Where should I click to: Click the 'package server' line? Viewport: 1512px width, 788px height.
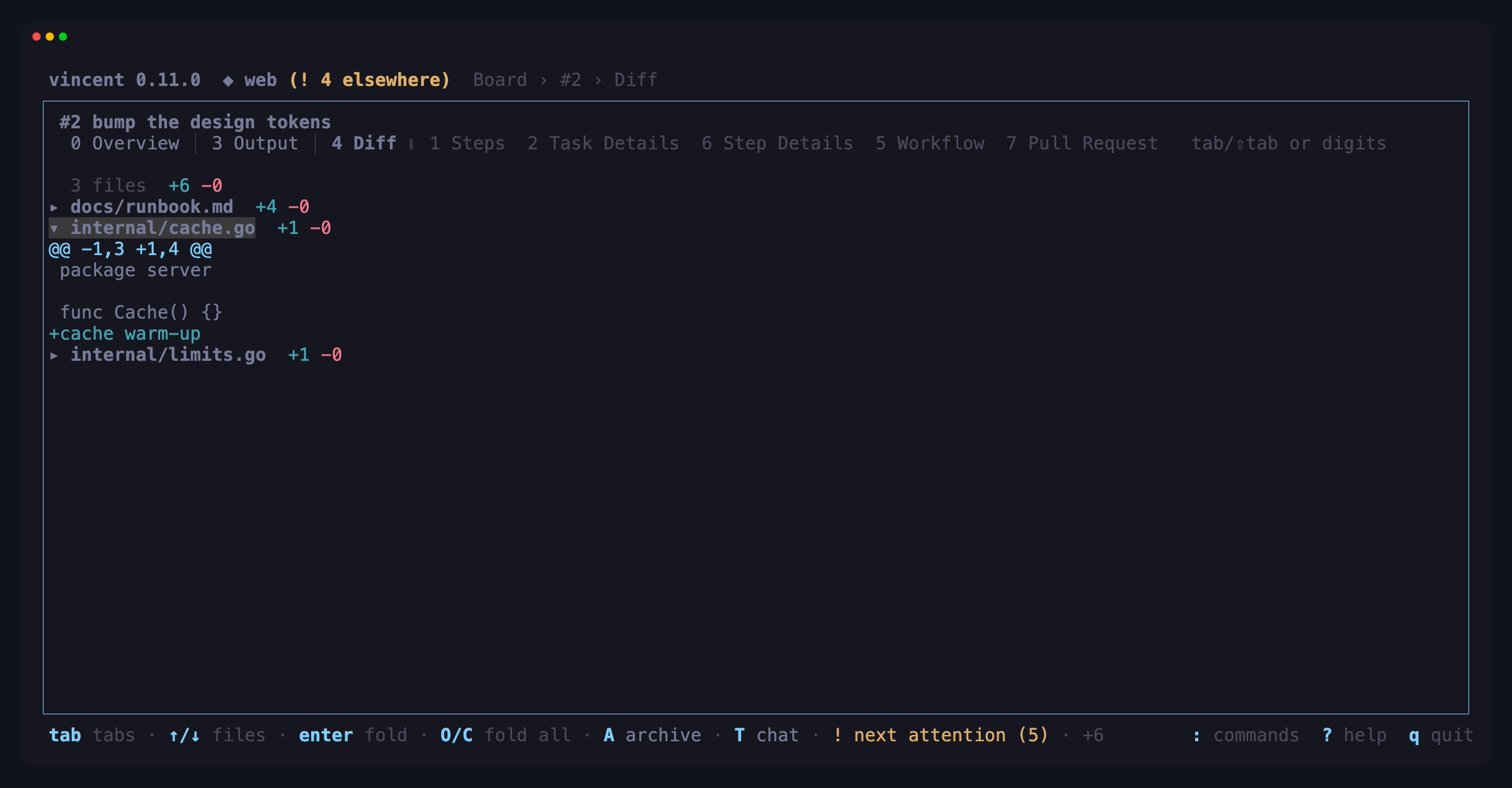135,270
